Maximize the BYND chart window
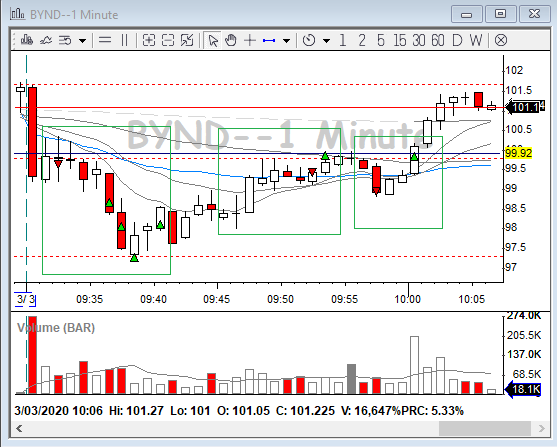Image resolution: width=557 pixels, height=447 pixels. 501,14
